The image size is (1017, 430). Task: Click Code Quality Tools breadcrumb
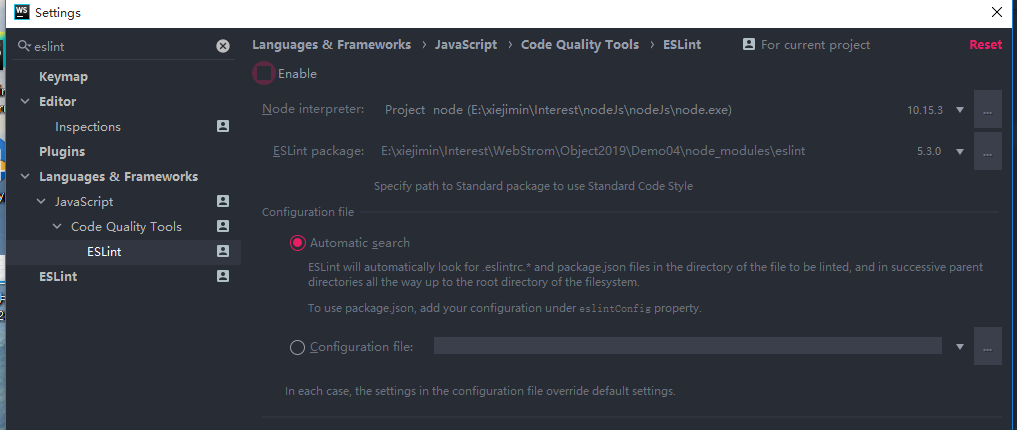click(x=580, y=45)
